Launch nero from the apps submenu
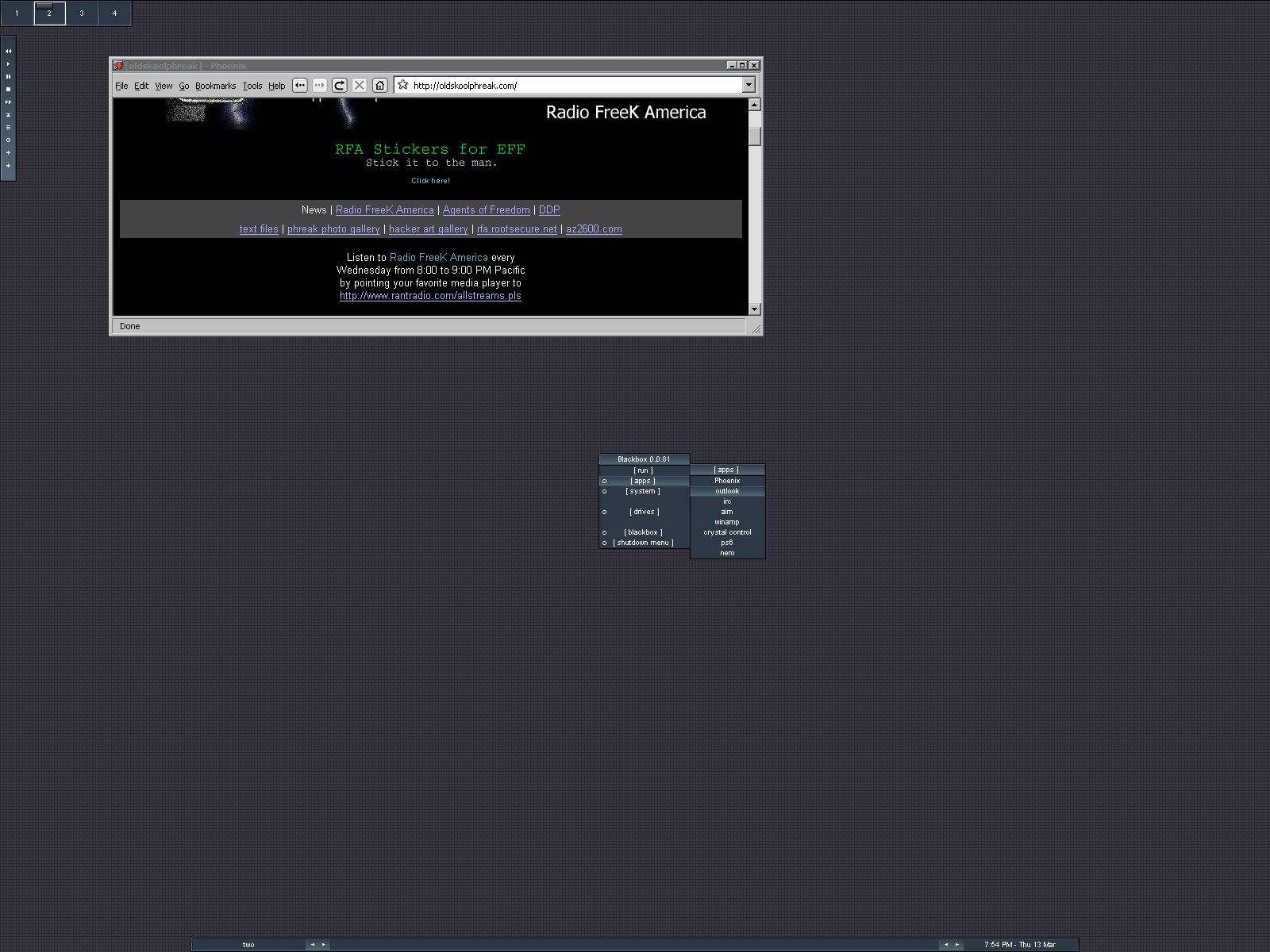The image size is (1270, 952). (x=727, y=553)
